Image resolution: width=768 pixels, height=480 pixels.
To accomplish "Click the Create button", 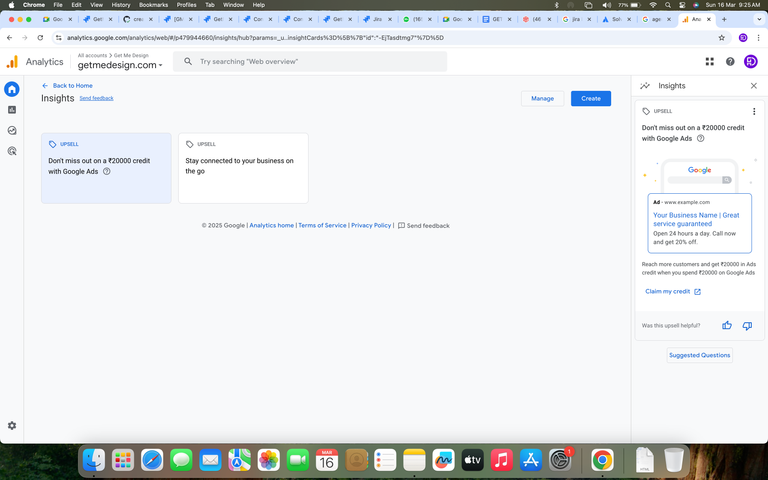I will coord(591,98).
